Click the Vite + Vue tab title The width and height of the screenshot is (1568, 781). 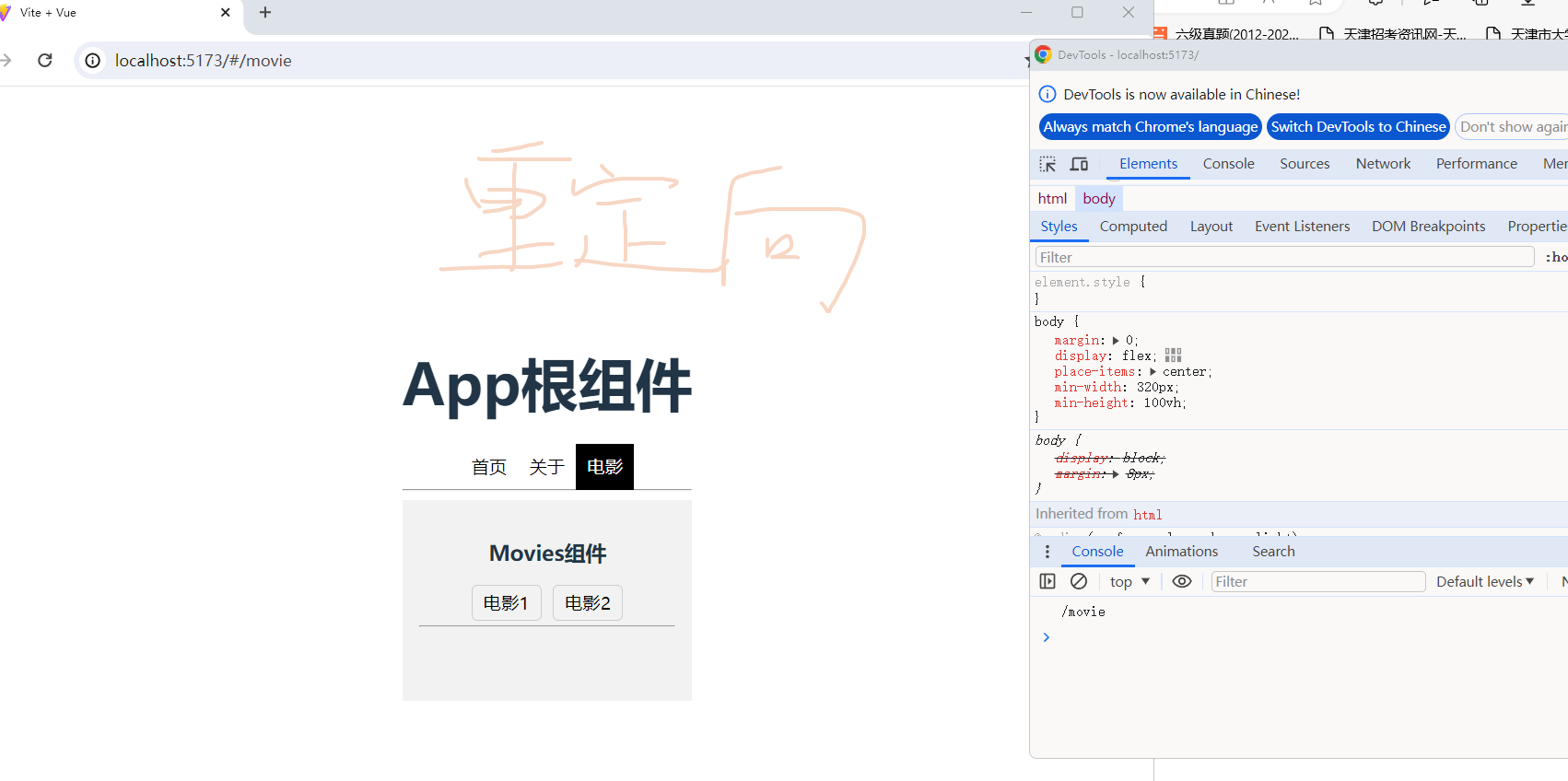point(48,13)
